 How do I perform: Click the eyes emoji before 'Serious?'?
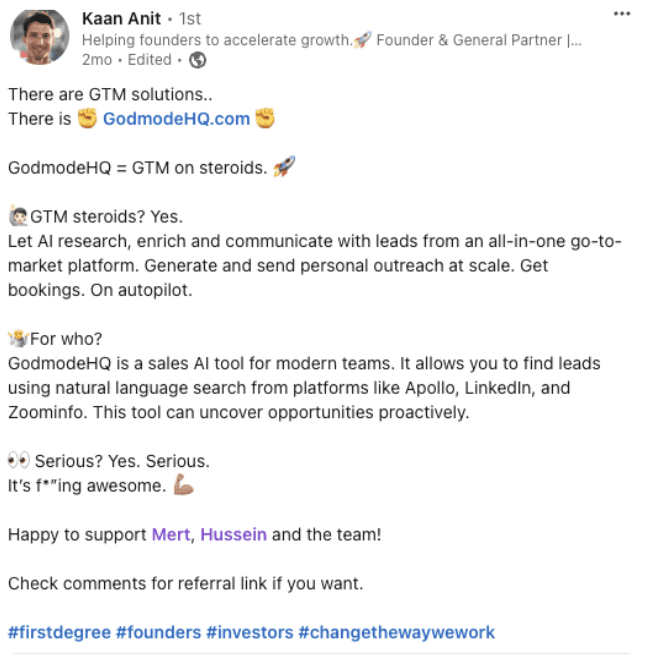point(18,461)
